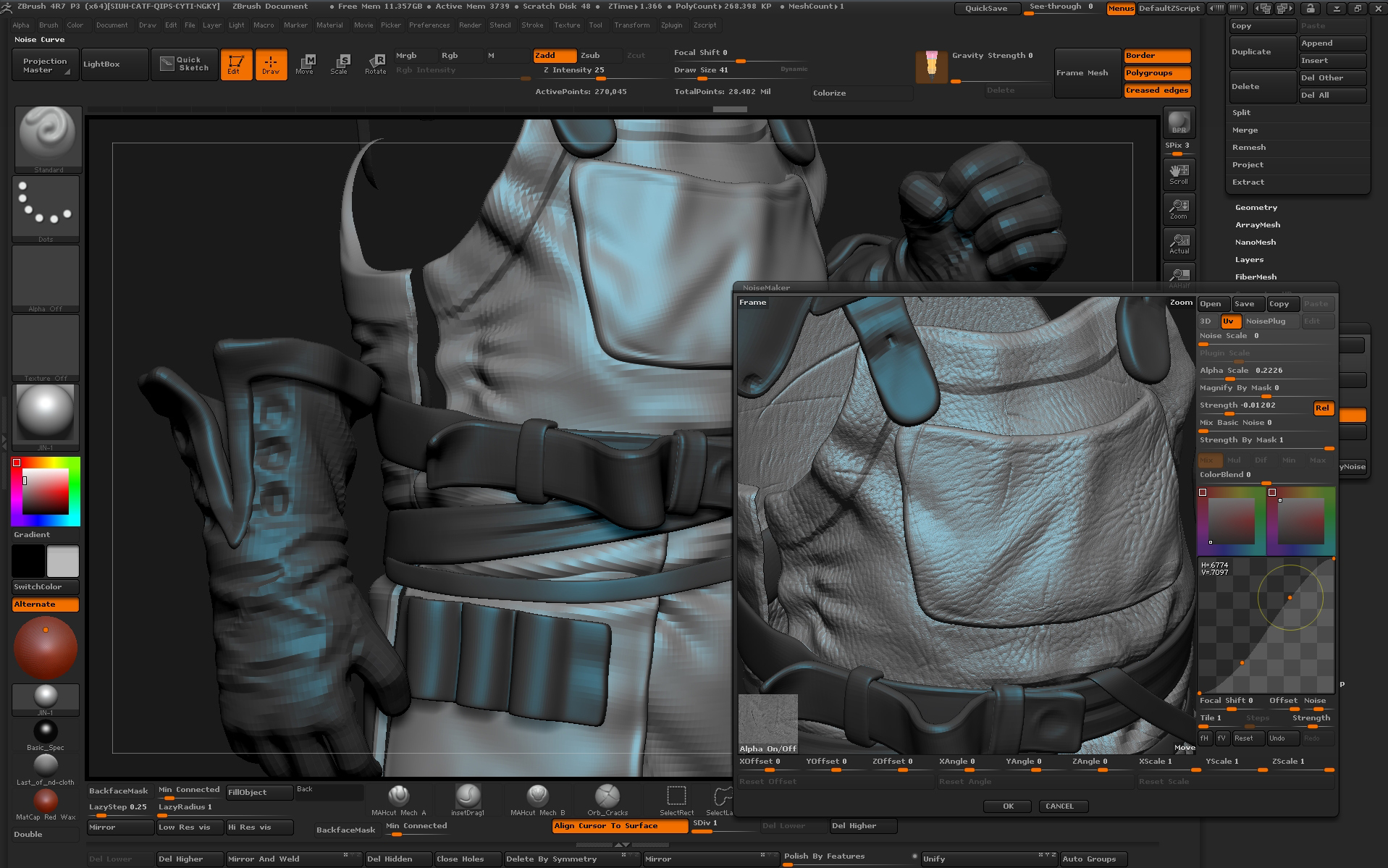Open the Zplugin menu
Image resolution: width=1388 pixels, height=868 pixels.
pos(671,25)
